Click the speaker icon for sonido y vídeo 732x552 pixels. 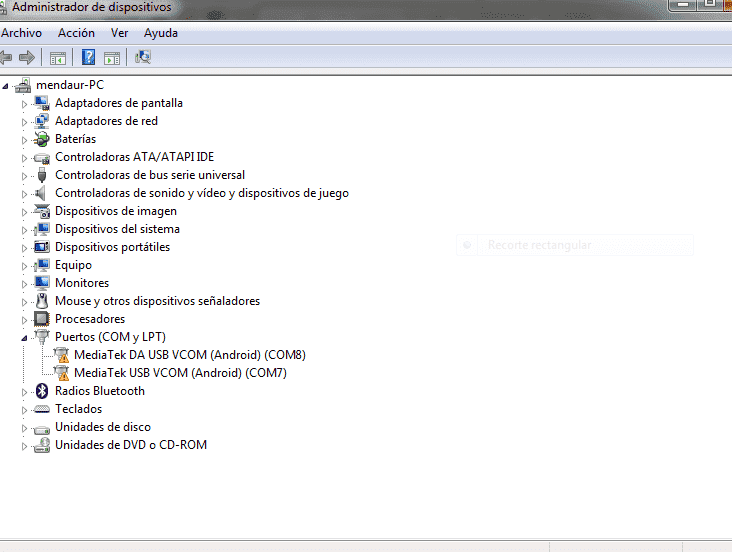click(41, 193)
